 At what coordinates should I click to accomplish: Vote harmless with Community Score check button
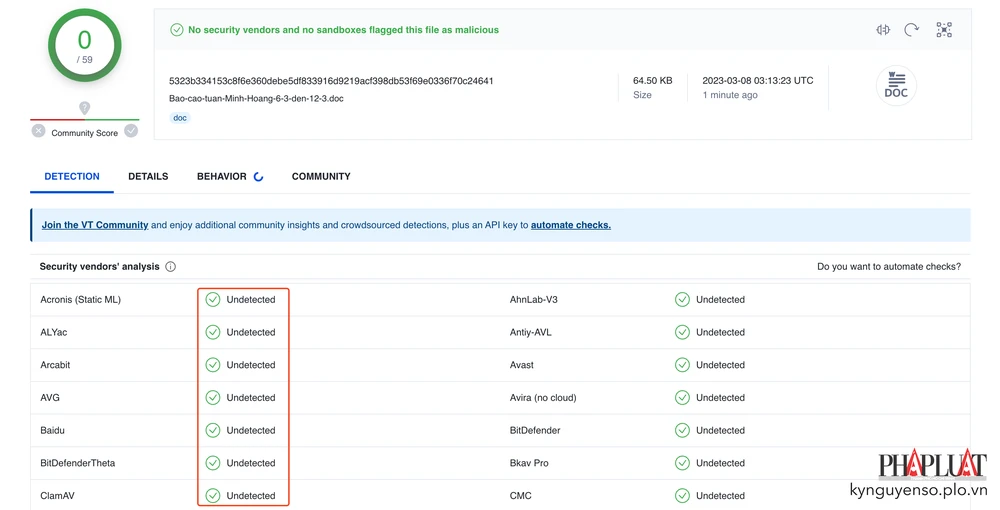point(131,131)
